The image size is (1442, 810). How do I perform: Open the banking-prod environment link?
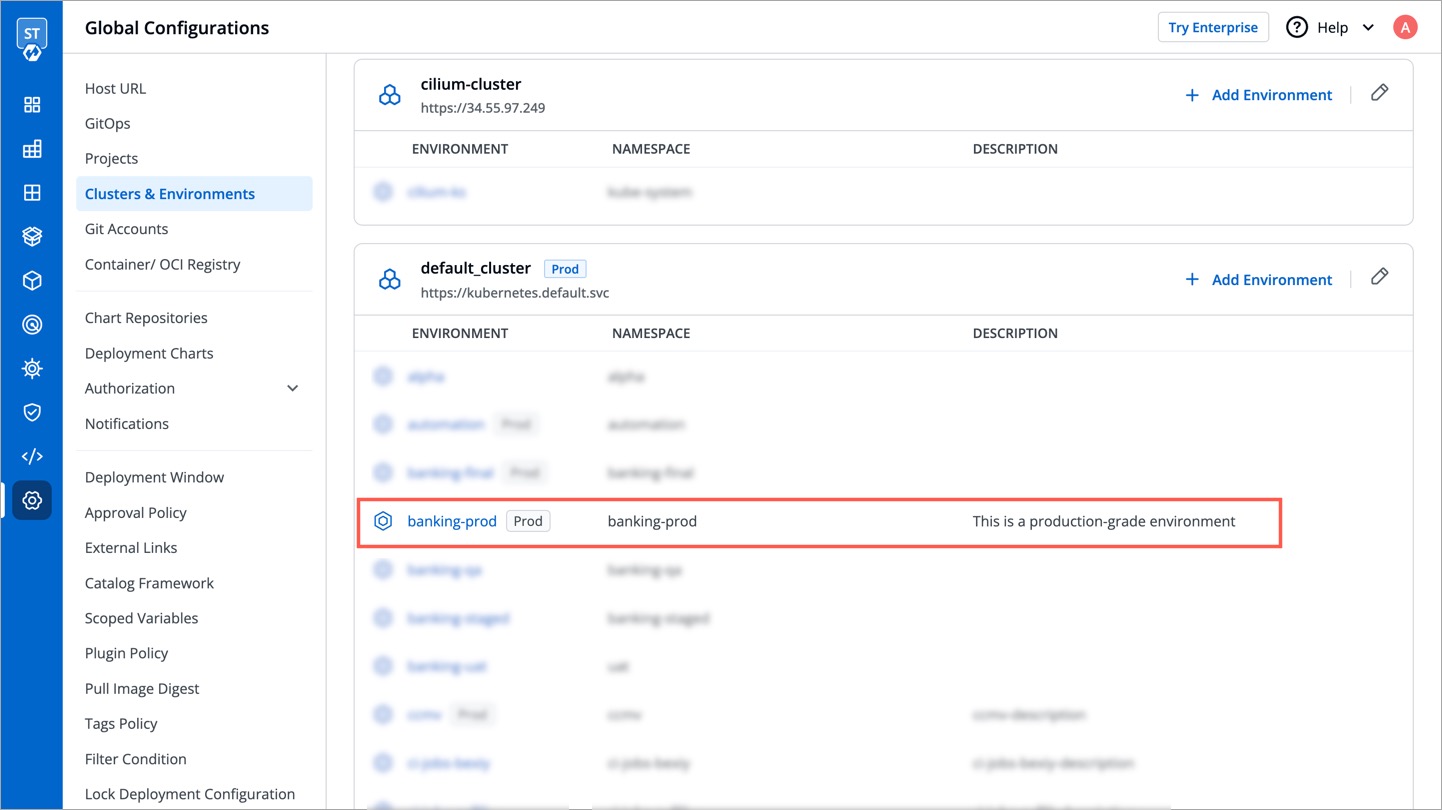[x=452, y=521]
